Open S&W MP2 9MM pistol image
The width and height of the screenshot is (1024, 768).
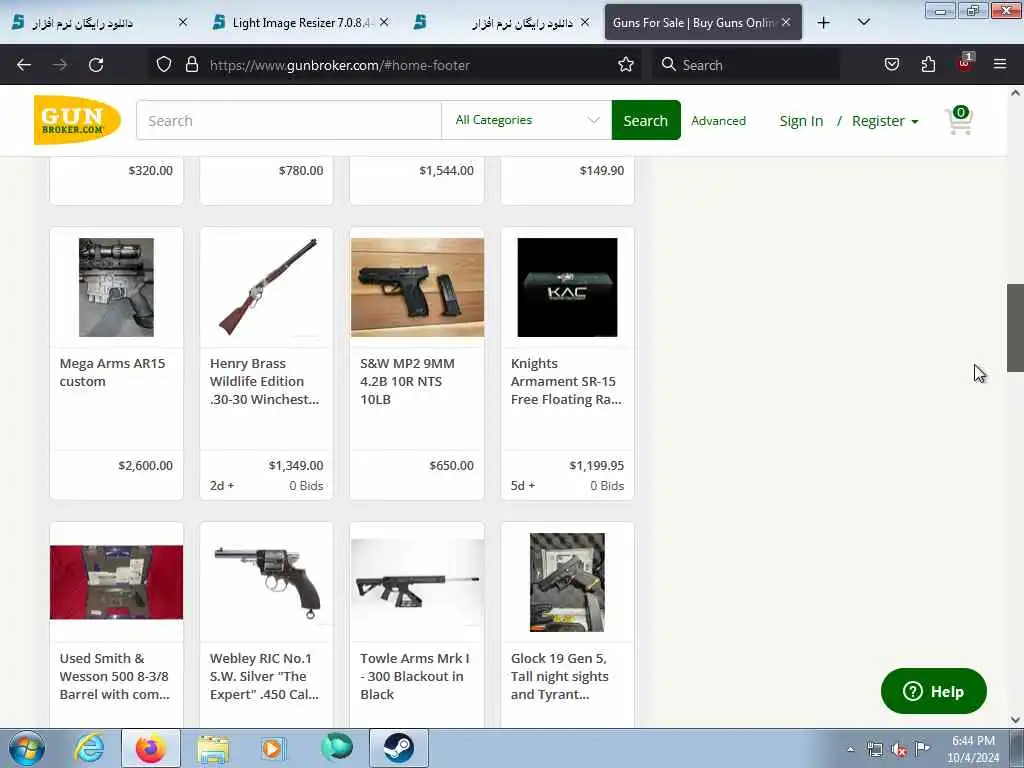(417, 287)
